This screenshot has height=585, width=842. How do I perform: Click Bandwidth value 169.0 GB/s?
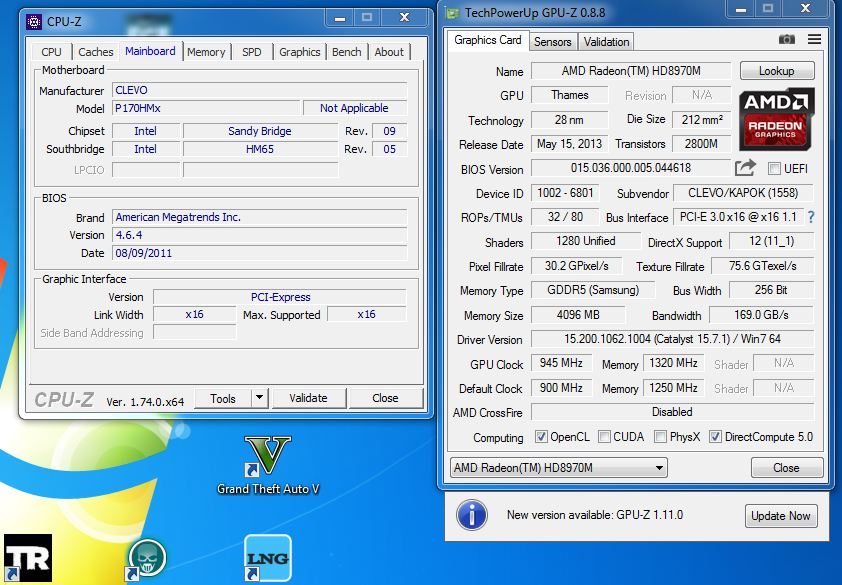761,315
